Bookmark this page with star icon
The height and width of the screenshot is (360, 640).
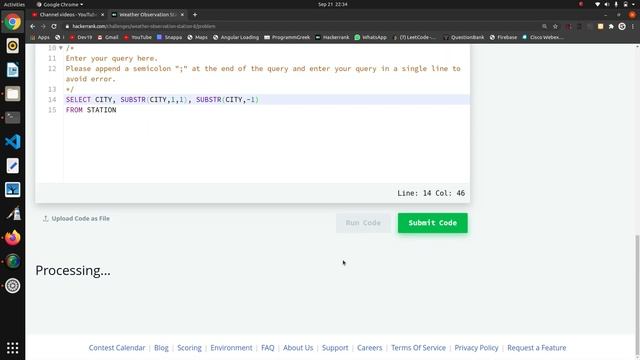pos(555,26)
